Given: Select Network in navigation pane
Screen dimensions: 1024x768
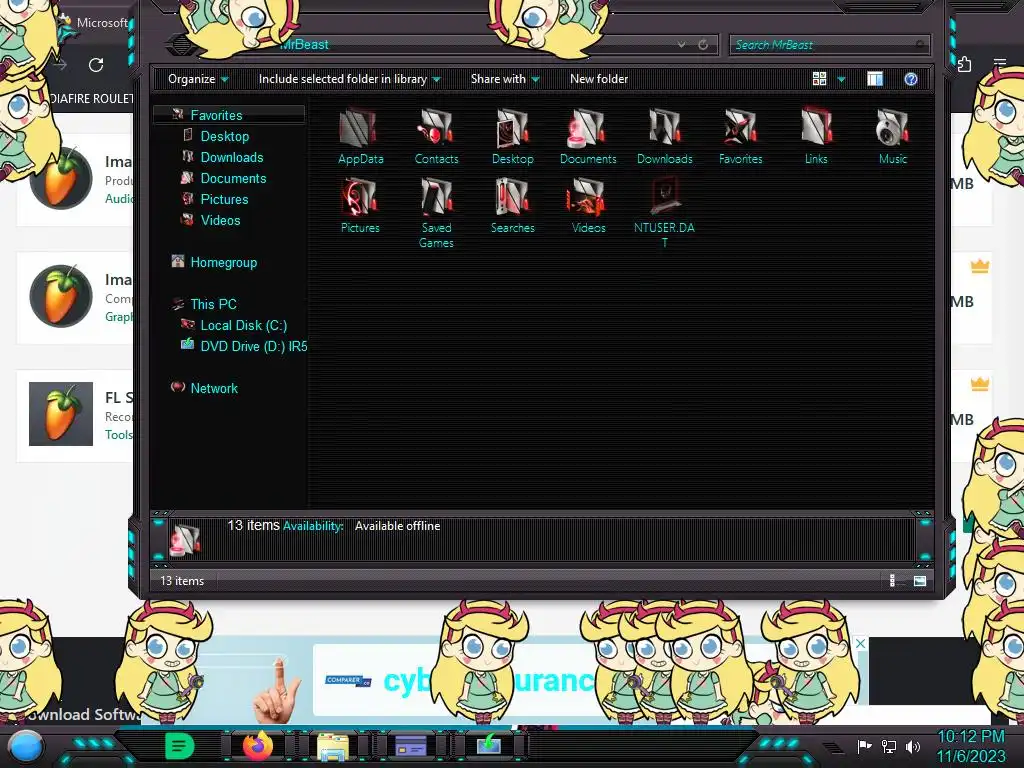Looking at the screenshot, I should point(214,388).
